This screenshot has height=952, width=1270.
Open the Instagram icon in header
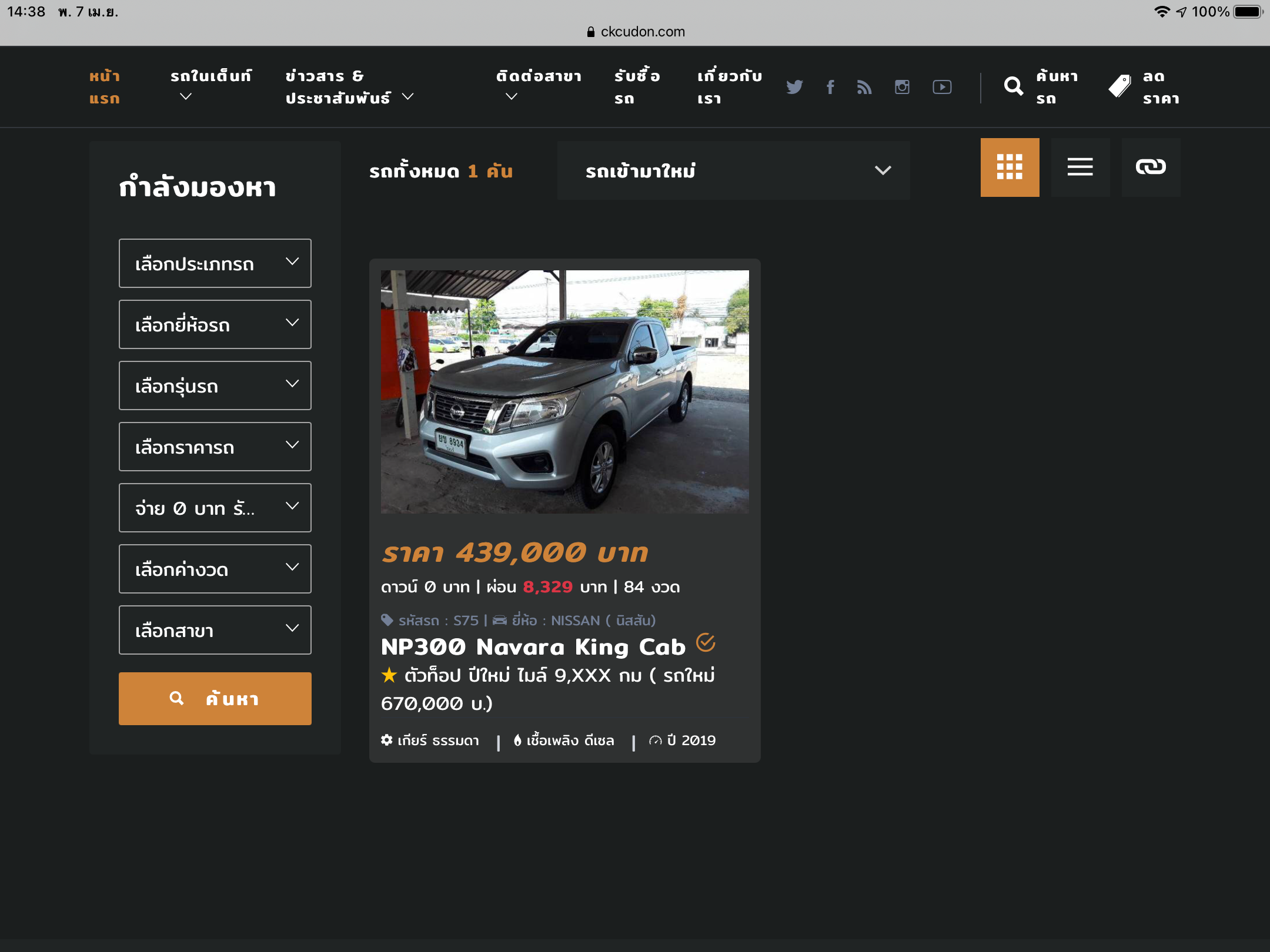[x=902, y=87]
